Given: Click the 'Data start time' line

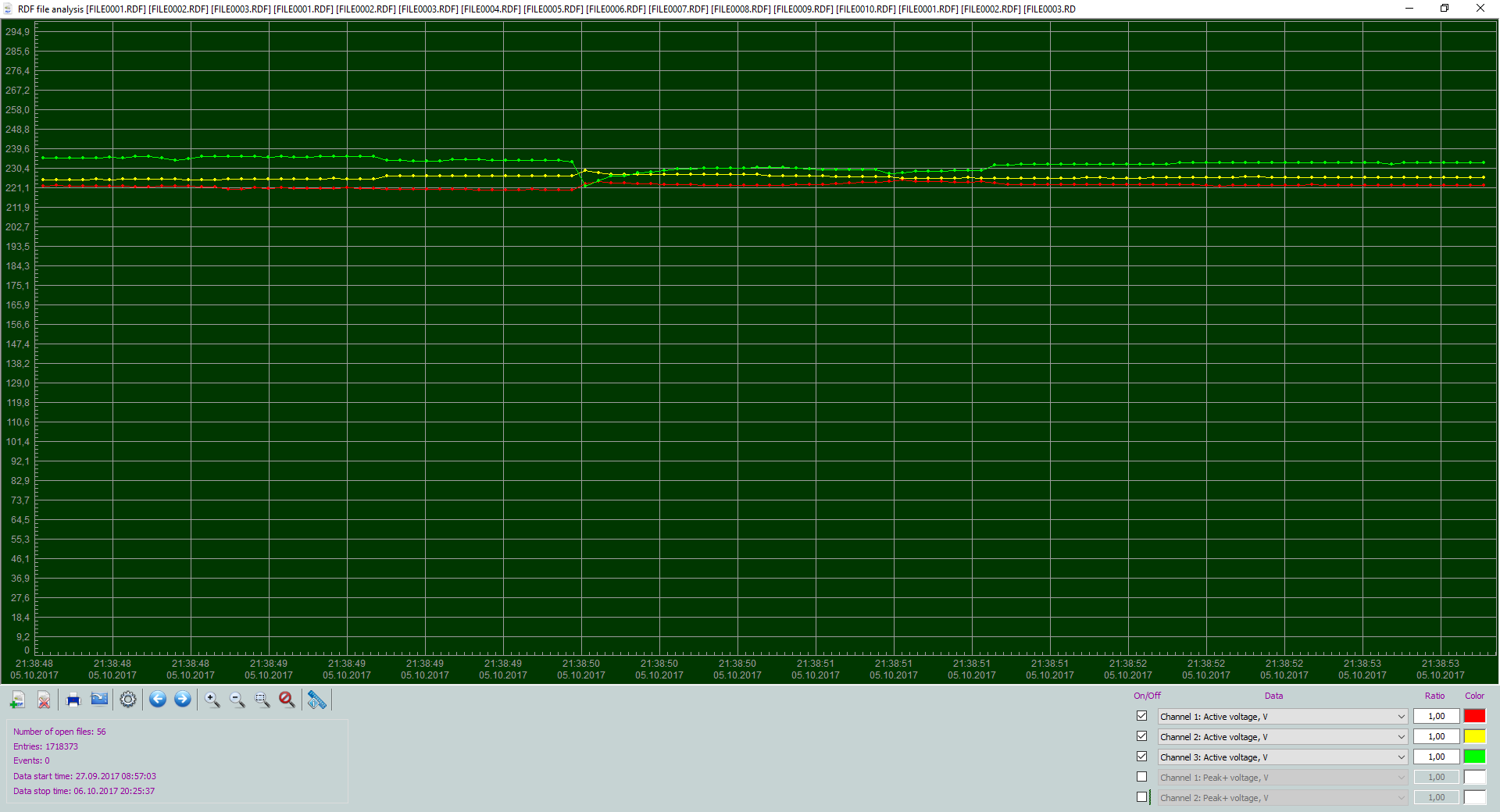Looking at the screenshot, I should coord(84,776).
